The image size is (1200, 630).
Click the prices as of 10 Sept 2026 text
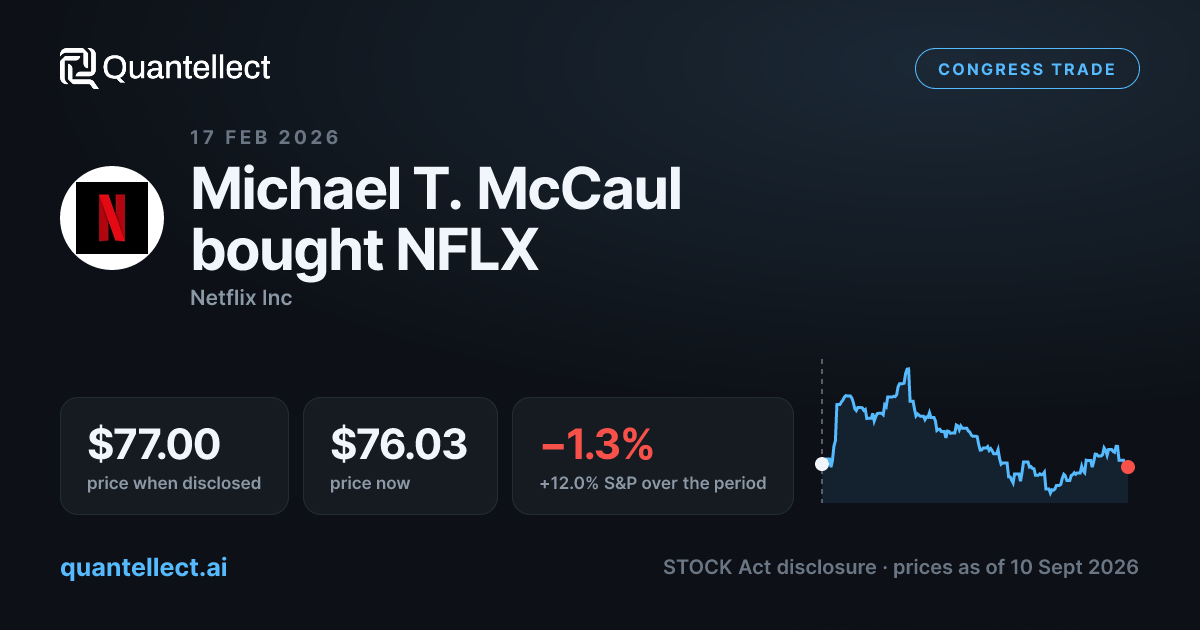point(1015,567)
